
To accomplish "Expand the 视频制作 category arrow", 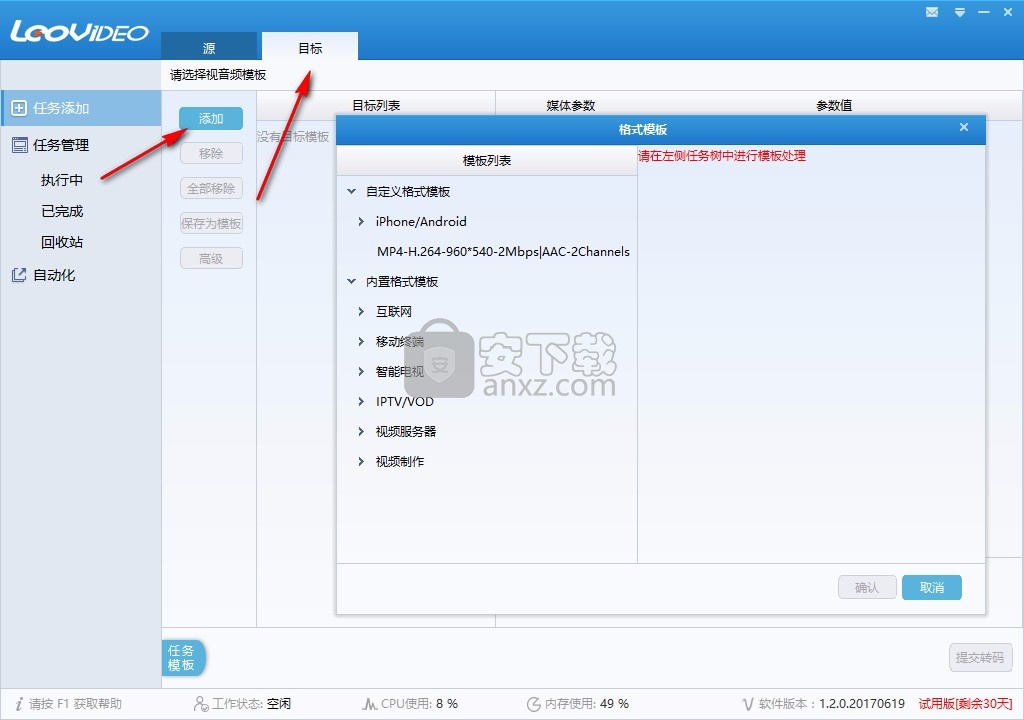I will click(361, 462).
